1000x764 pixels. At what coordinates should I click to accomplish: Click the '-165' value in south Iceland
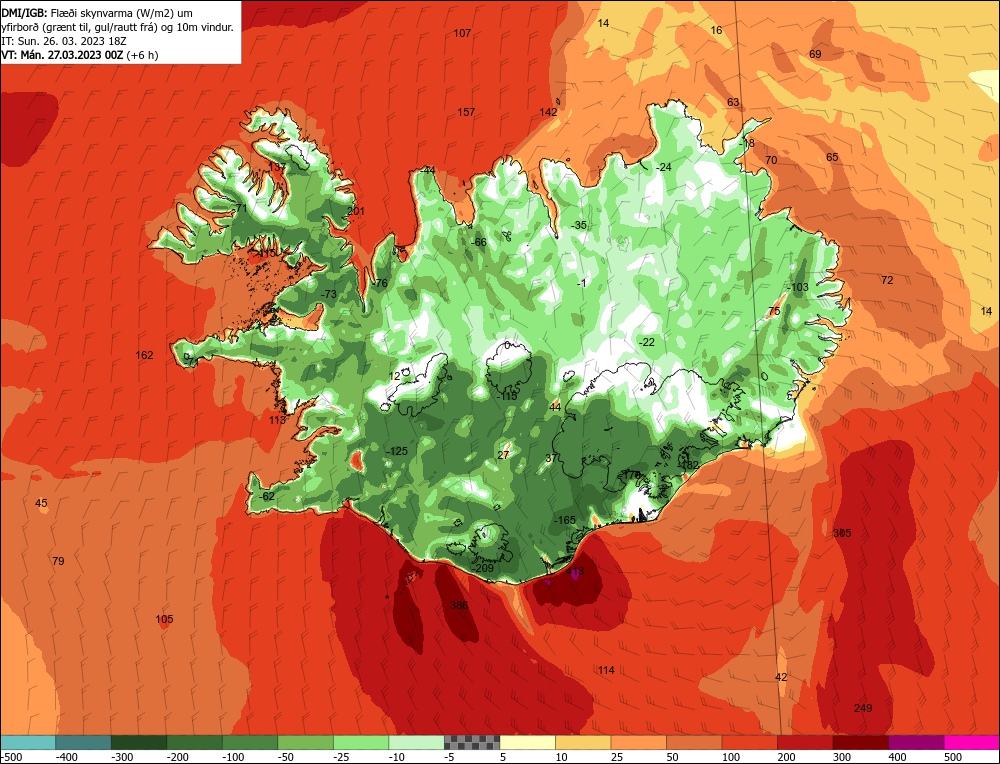point(564,520)
